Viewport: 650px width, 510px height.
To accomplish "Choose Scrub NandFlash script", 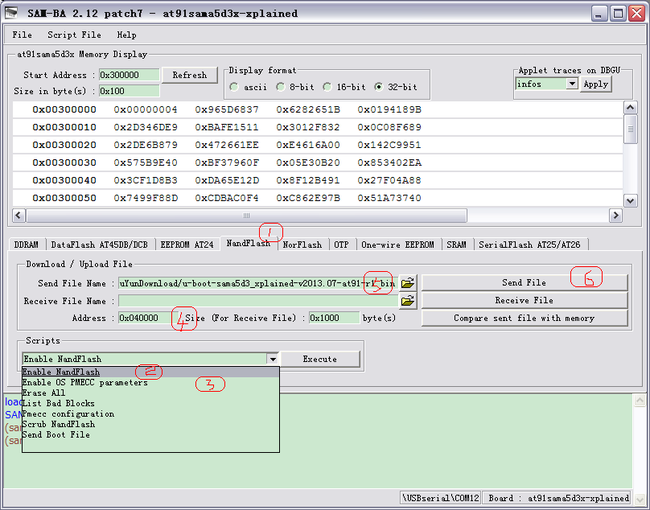I will click(x=150, y=424).
